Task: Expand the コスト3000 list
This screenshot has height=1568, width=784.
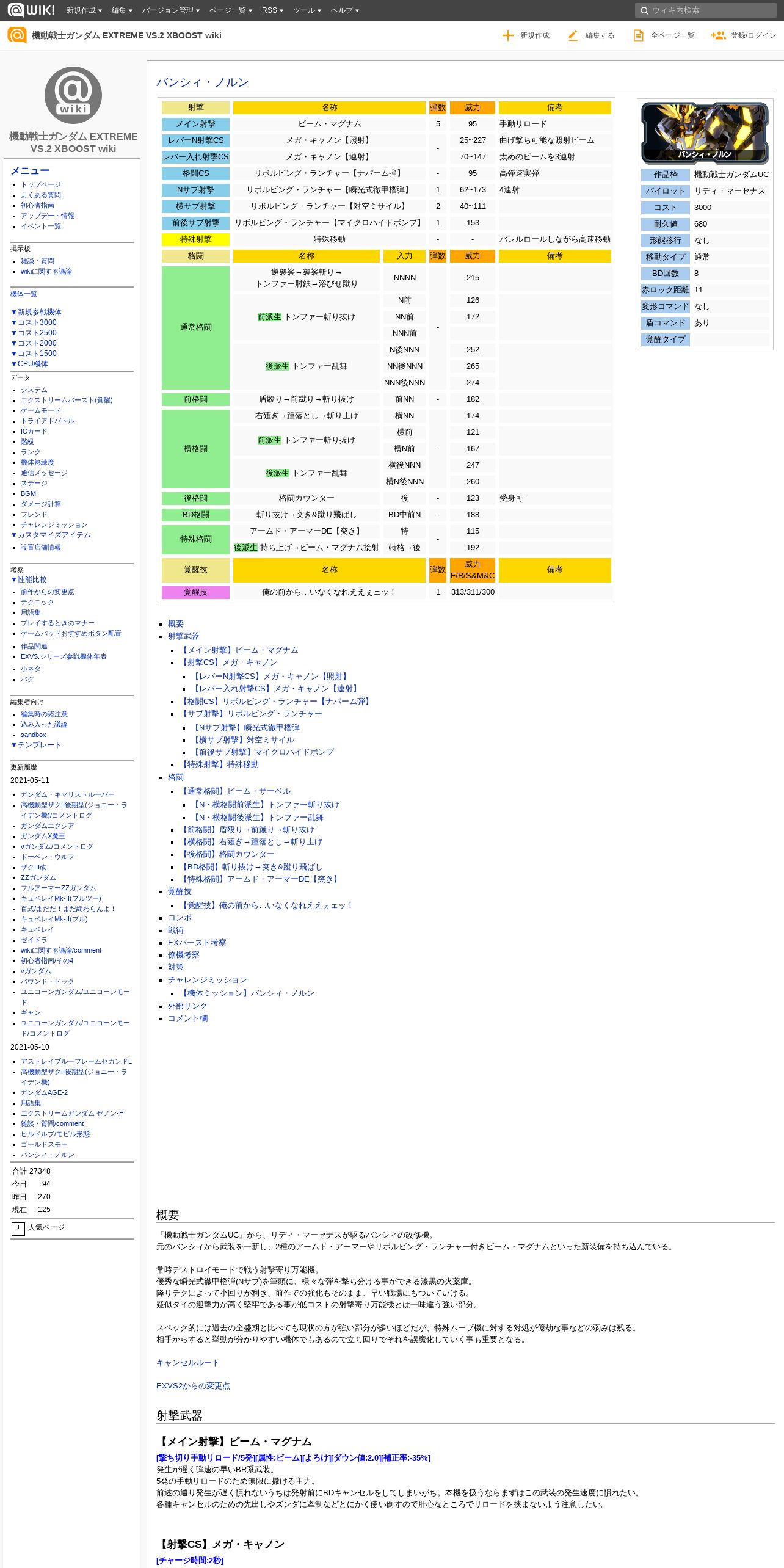Action: (34, 322)
